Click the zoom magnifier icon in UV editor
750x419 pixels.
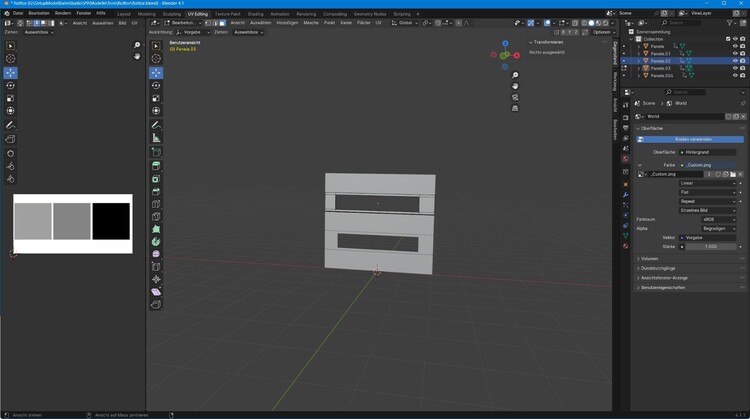(x=137, y=45)
